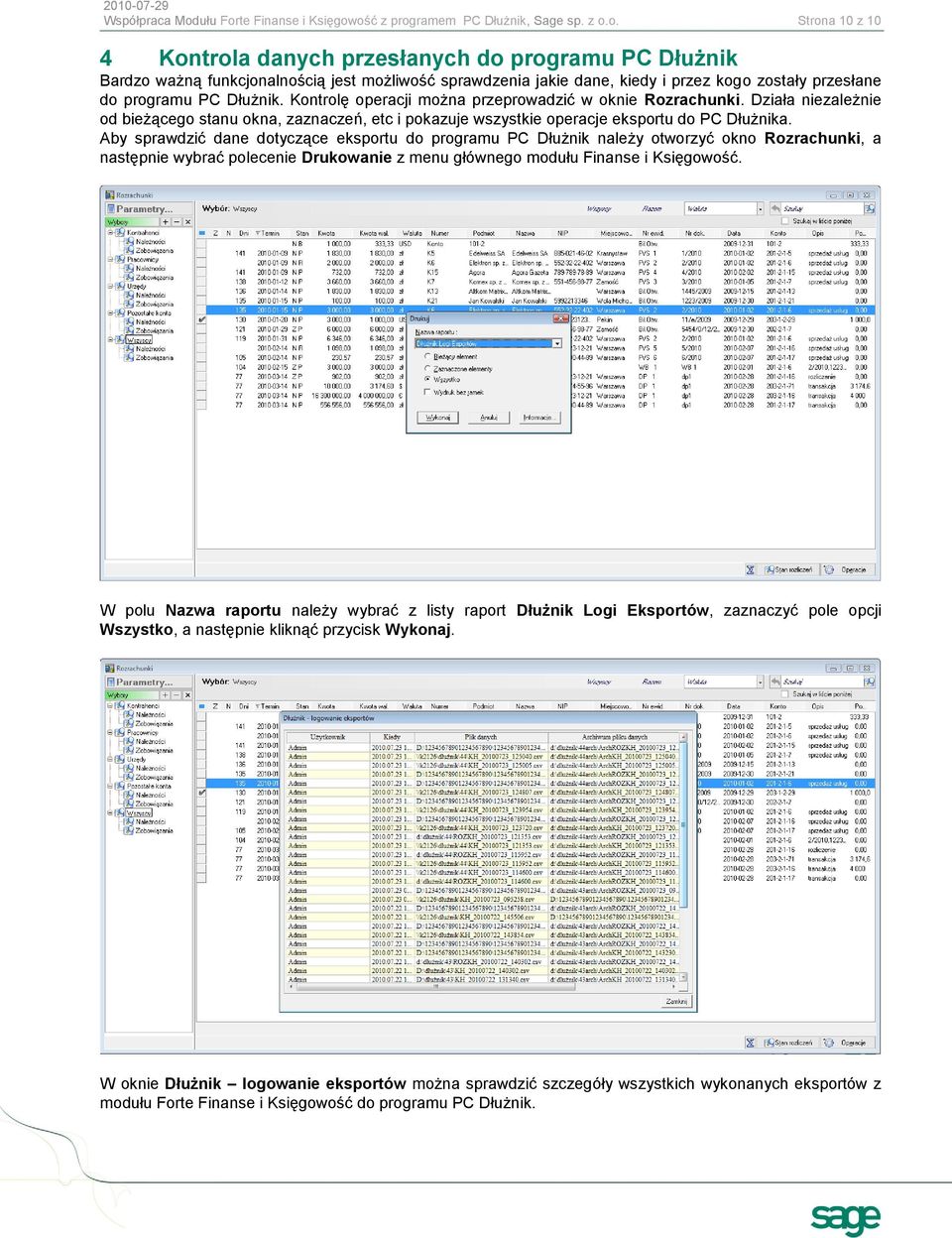Click Archiwum pliku danych column header

615,737
